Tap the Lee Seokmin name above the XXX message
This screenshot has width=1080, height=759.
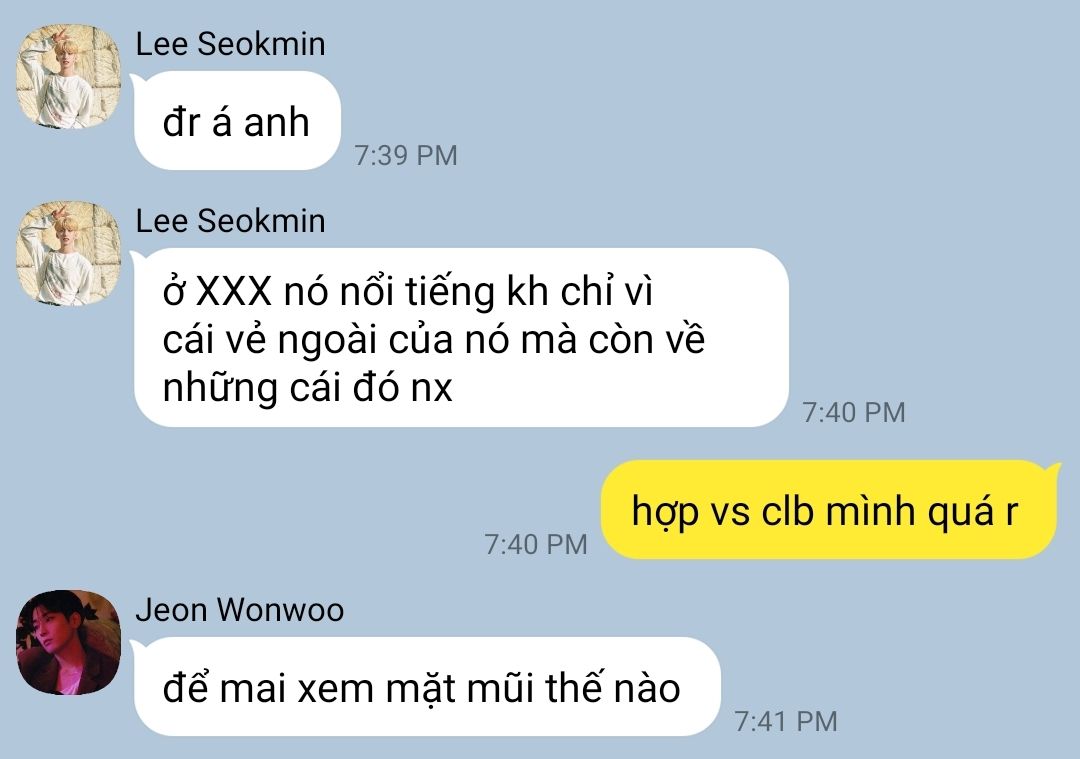[x=230, y=221]
